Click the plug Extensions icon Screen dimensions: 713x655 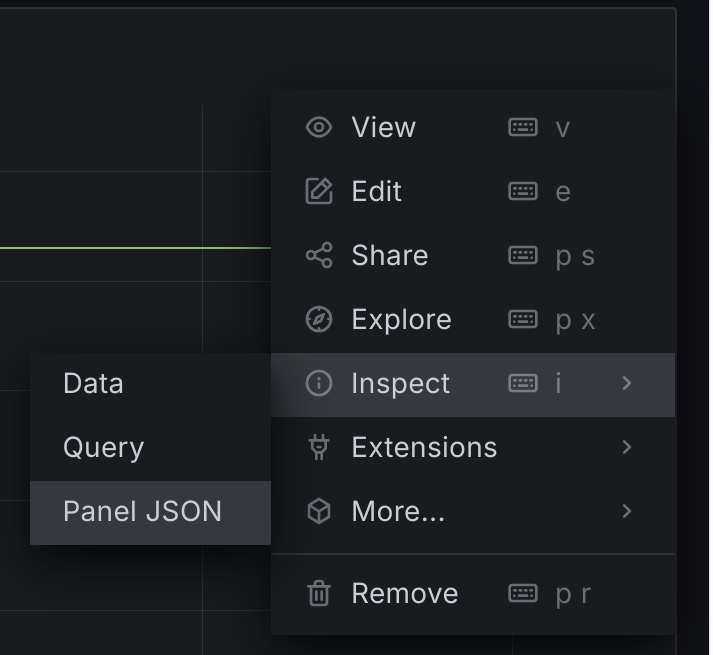pyautogui.click(x=319, y=447)
